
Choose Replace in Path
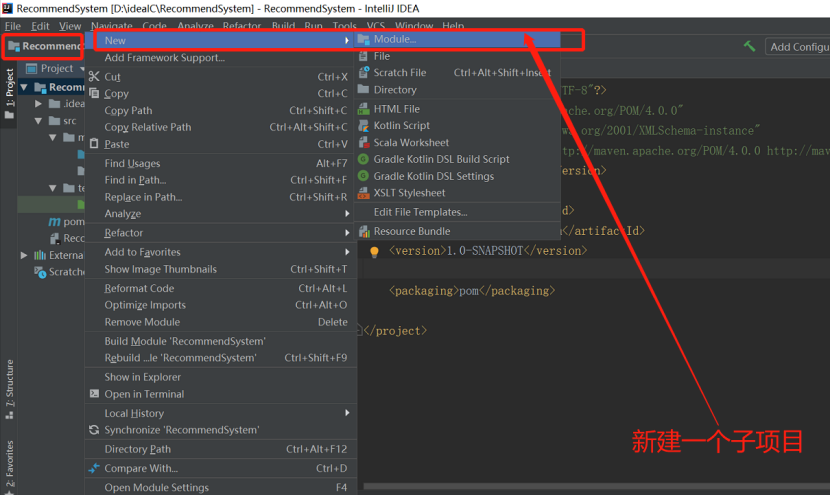click(222, 197)
